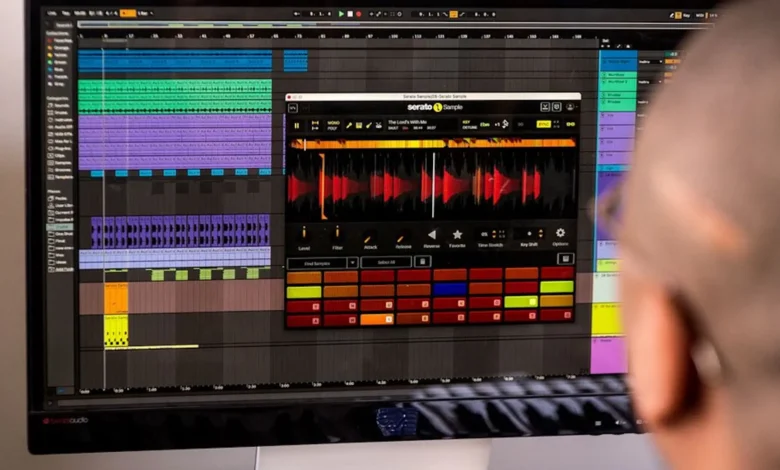Click the Find Samples button
The image size is (780, 470).
317,263
